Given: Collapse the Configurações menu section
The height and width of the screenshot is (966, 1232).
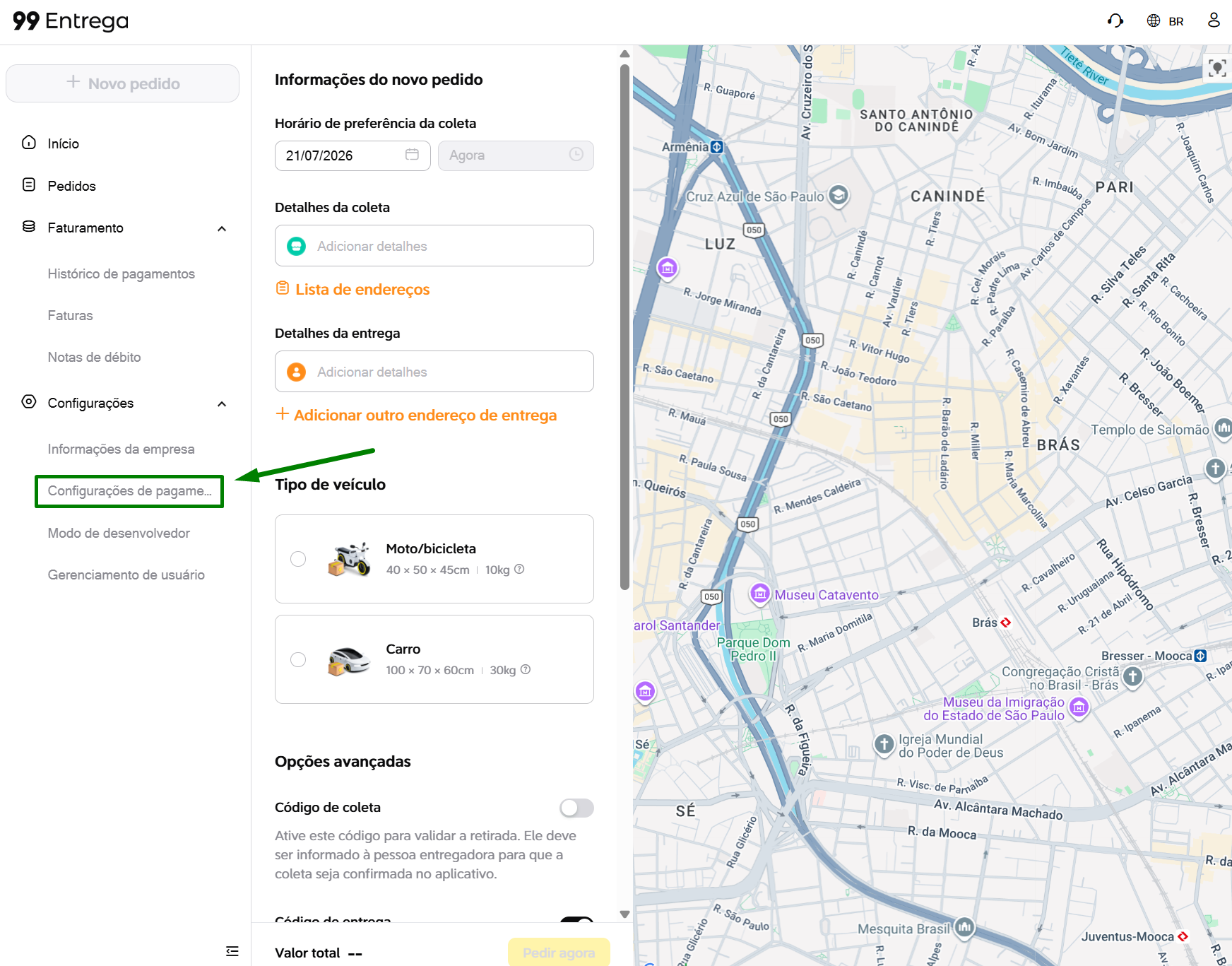Looking at the screenshot, I should [222, 404].
